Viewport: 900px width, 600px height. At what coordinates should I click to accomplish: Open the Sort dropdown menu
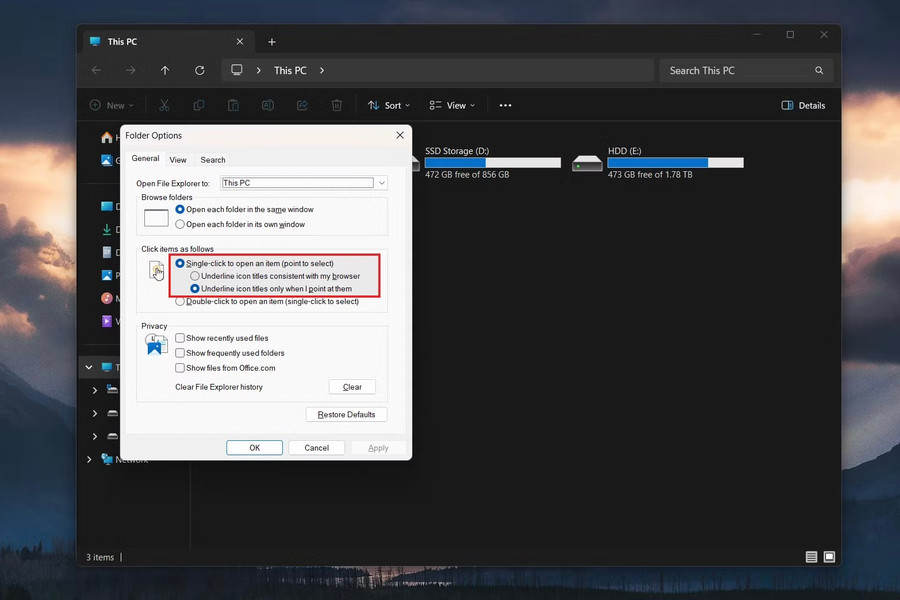pos(389,105)
